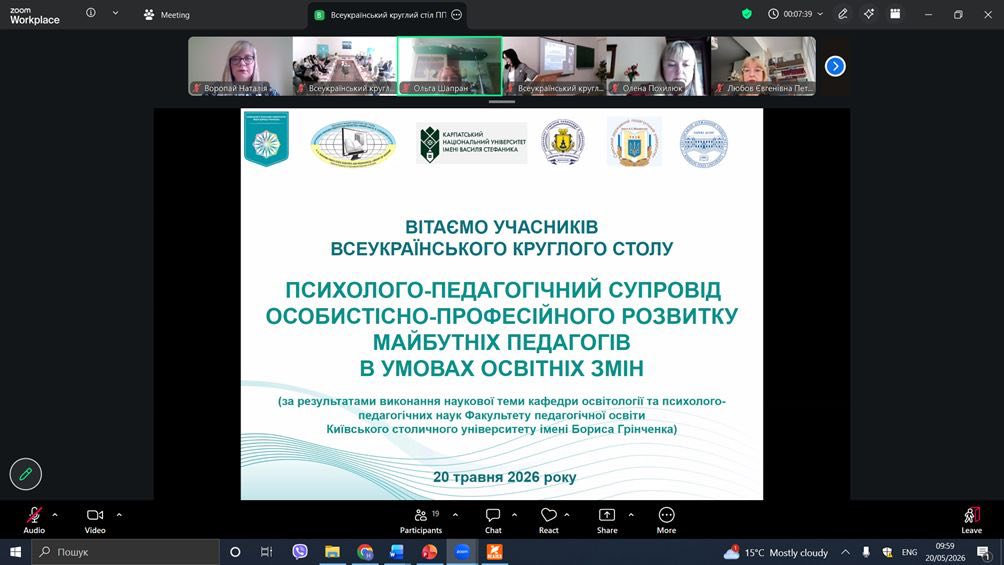The height and width of the screenshot is (565, 1004).
Task: Click the pen annotate icon in title bar
Action: pyautogui.click(x=843, y=13)
